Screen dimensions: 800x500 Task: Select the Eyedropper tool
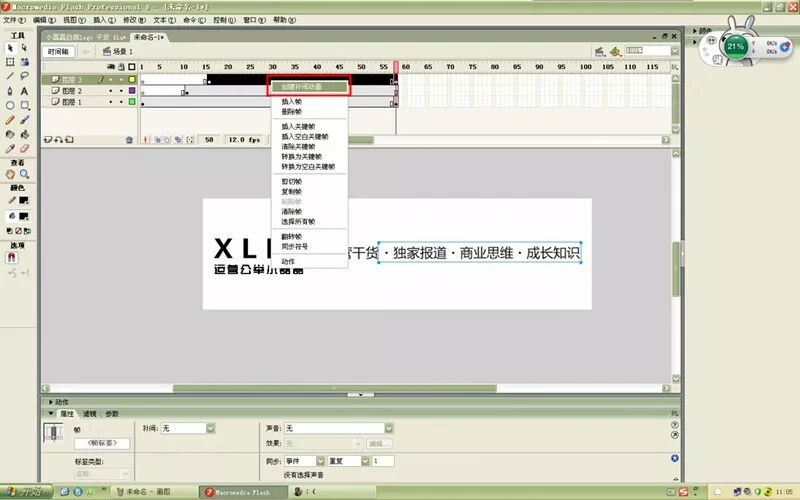pos(10,148)
